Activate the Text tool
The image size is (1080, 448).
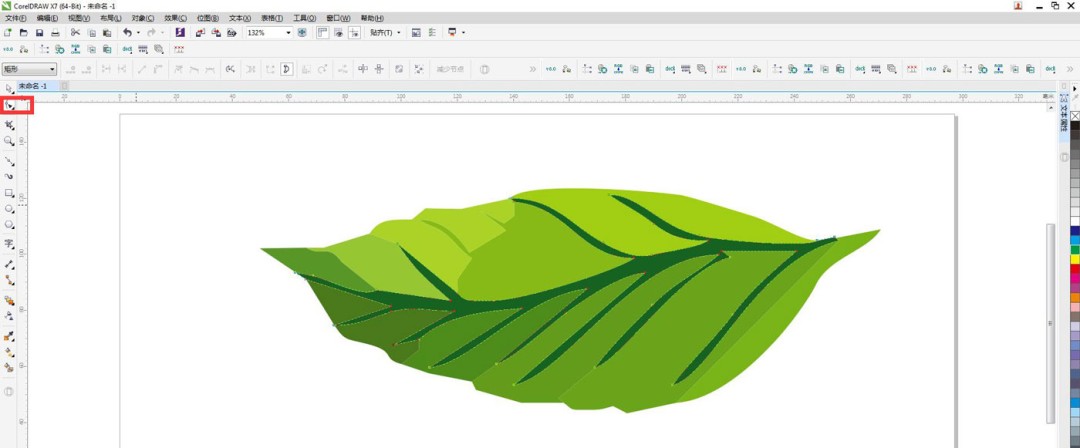pyautogui.click(x=10, y=244)
